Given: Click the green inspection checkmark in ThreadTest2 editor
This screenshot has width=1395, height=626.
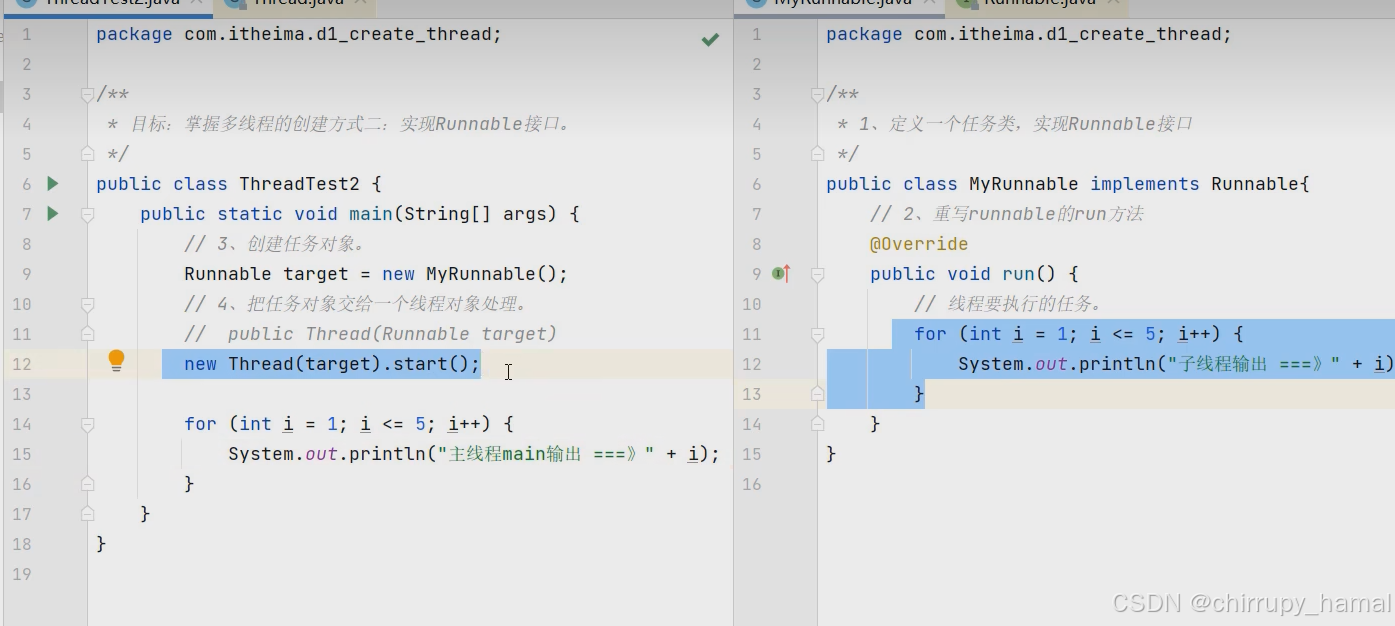Looking at the screenshot, I should click(710, 39).
